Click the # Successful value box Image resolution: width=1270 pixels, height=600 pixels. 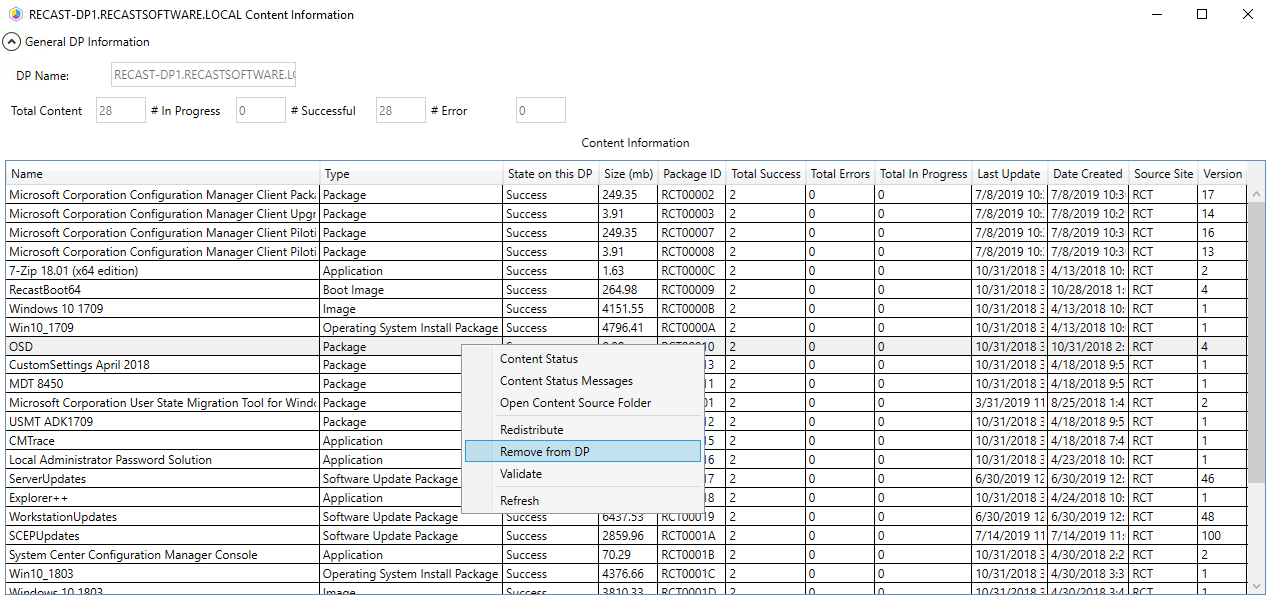tap(401, 110)
